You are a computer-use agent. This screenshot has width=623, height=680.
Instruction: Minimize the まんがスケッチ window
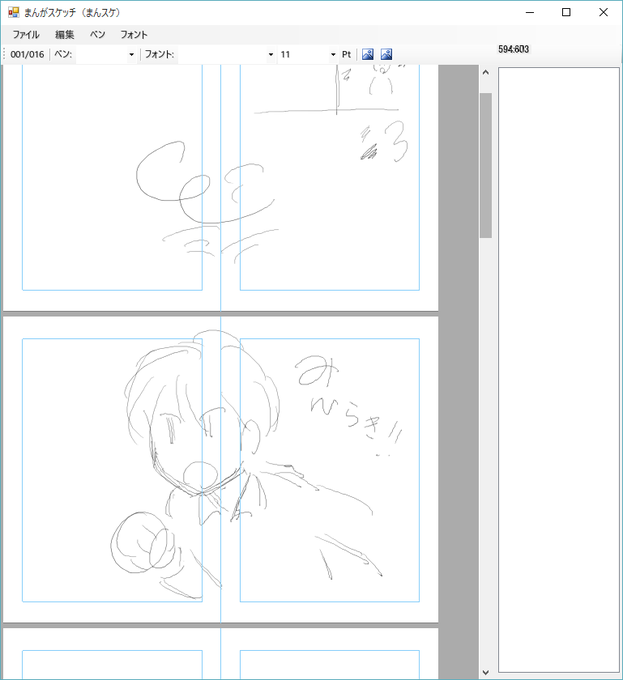point(529,12)
